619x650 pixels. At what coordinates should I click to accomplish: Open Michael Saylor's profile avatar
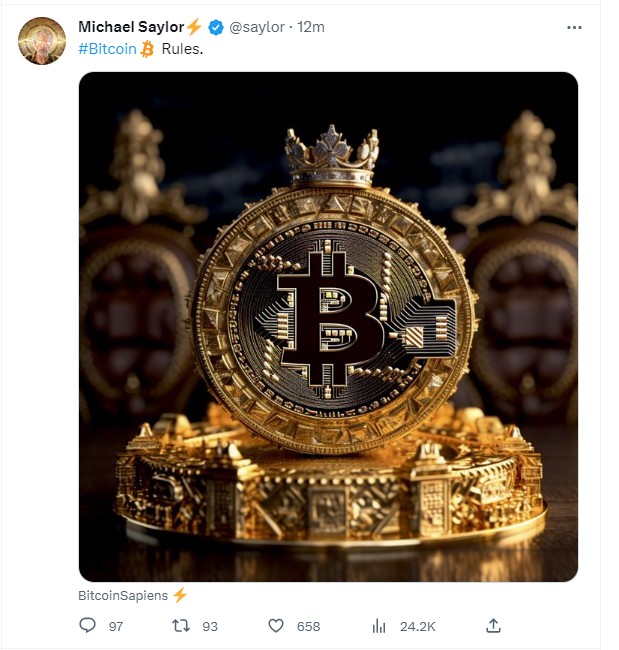tap(42, 41)
